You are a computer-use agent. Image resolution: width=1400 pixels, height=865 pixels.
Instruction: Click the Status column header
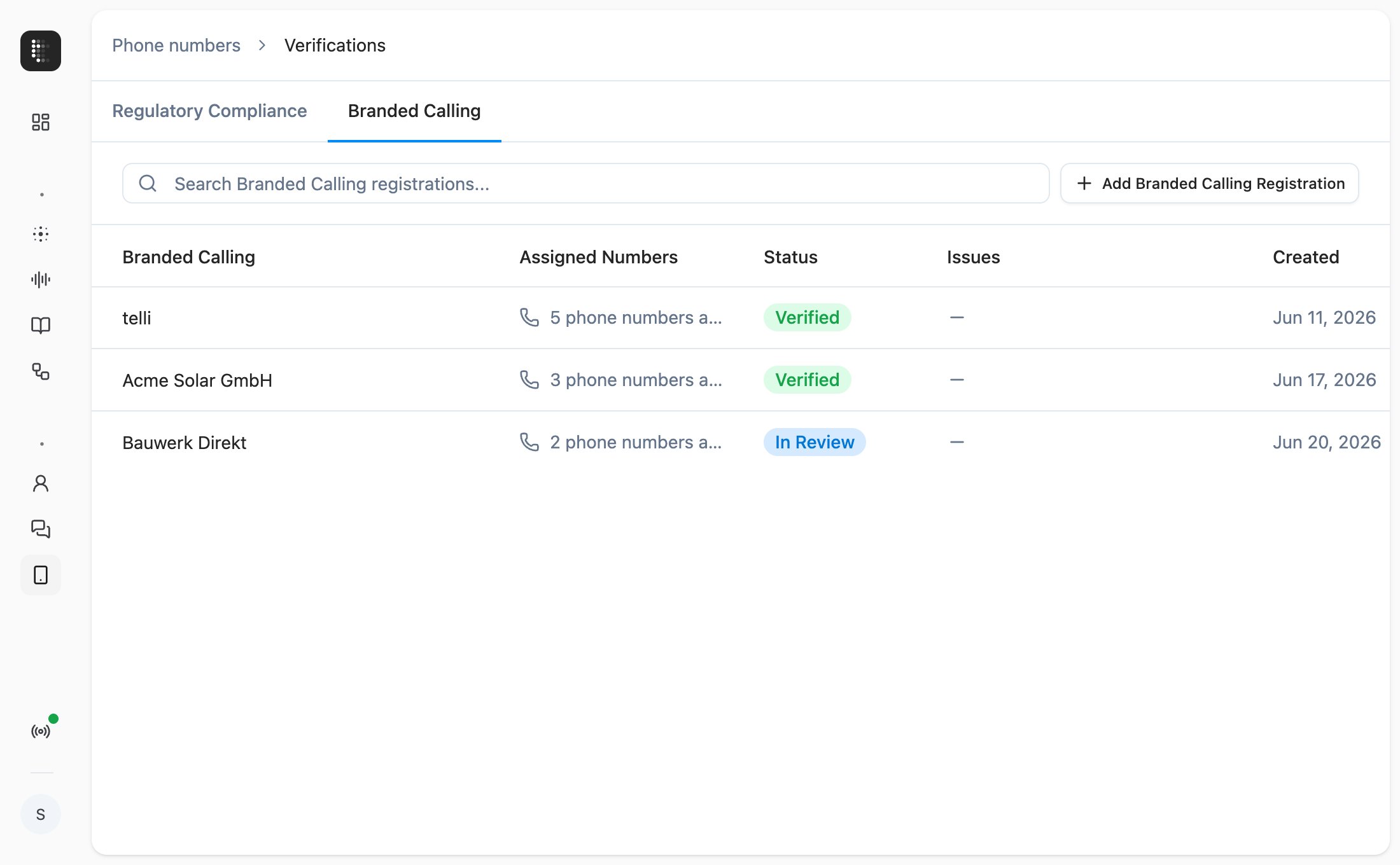(x=790, y=257)
